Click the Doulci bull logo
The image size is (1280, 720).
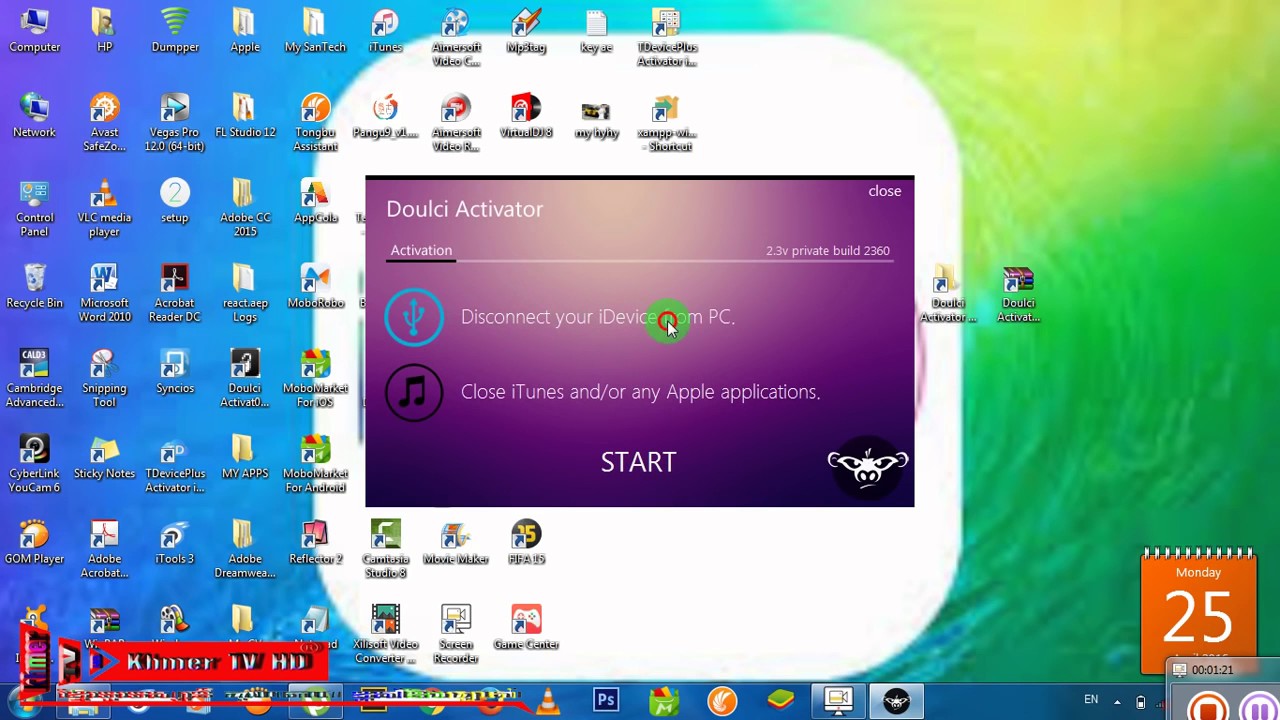(x=867, y=467)
